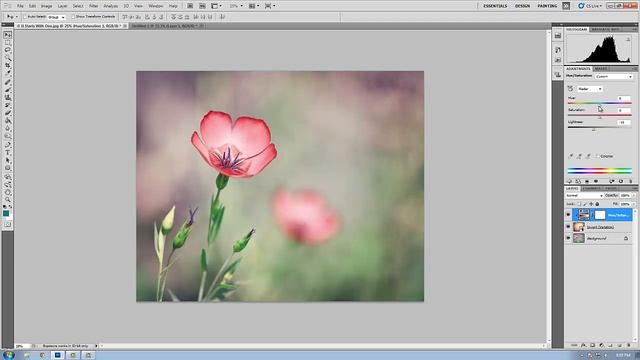Open the Hue/Saturation preset dropdown
This screenshot has height=360, width=640.
[614, 77]
